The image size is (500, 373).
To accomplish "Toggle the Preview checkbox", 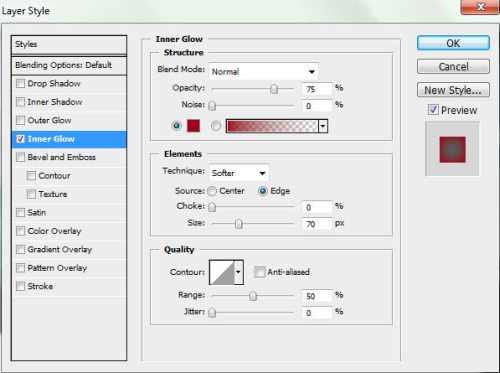I will click(x=433, y=110).
